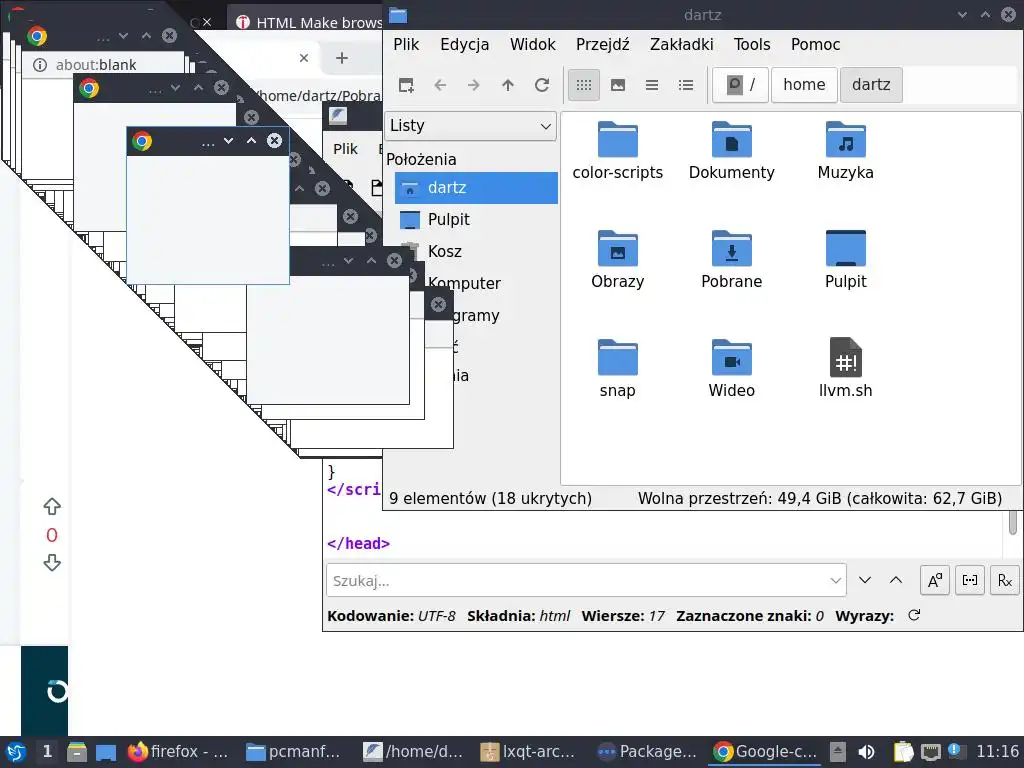The image size is (1024, 768).
Task: Switch to Google-chrome taskbar entry
Action: pyautogui.click(x=765, y=752)
